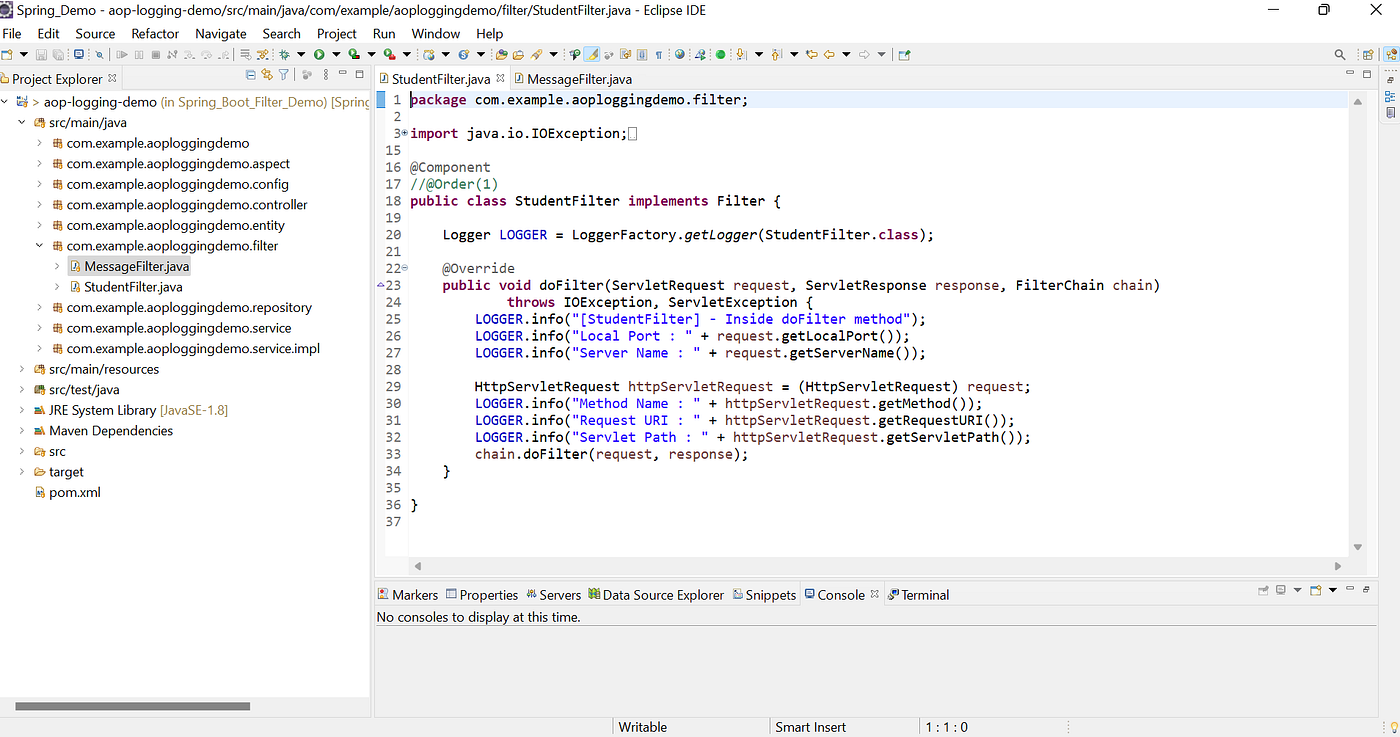Save the current file via Save icon
Viewport: 1400px width, 737px height.
tap(41, 55)
